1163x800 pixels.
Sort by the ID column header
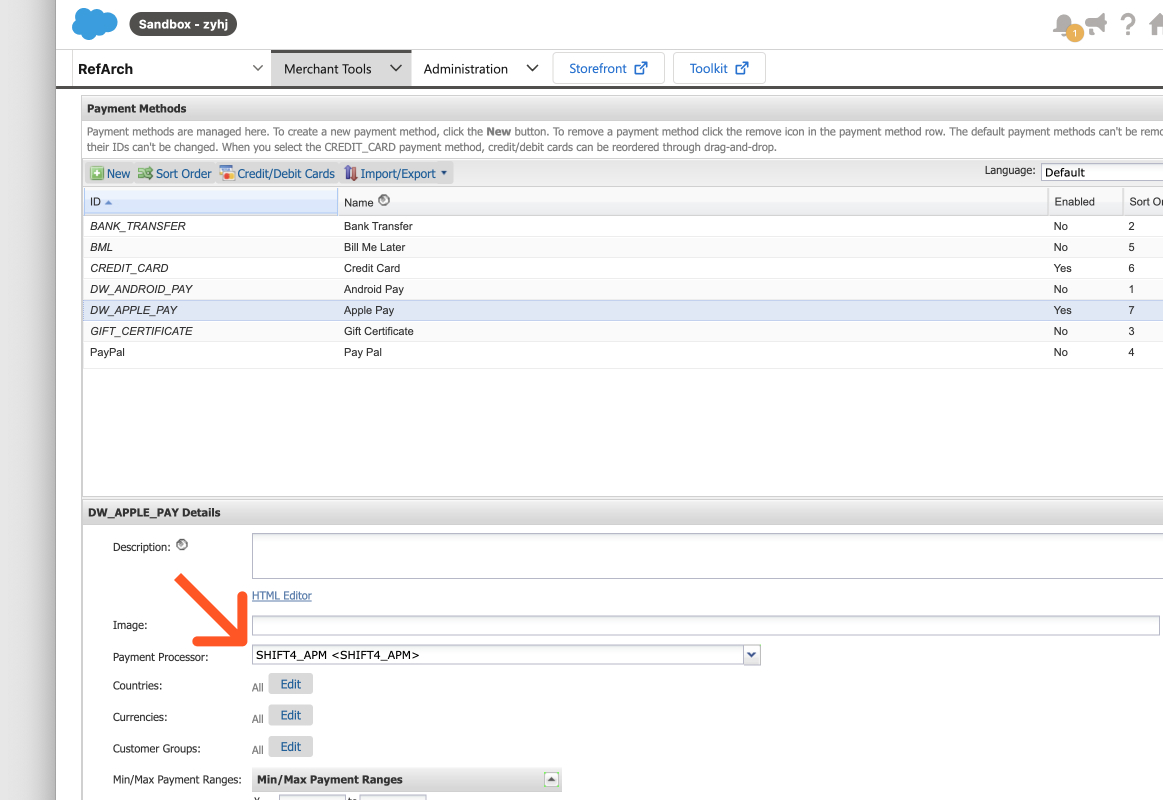pyautogui.click(x=211, y=202)
